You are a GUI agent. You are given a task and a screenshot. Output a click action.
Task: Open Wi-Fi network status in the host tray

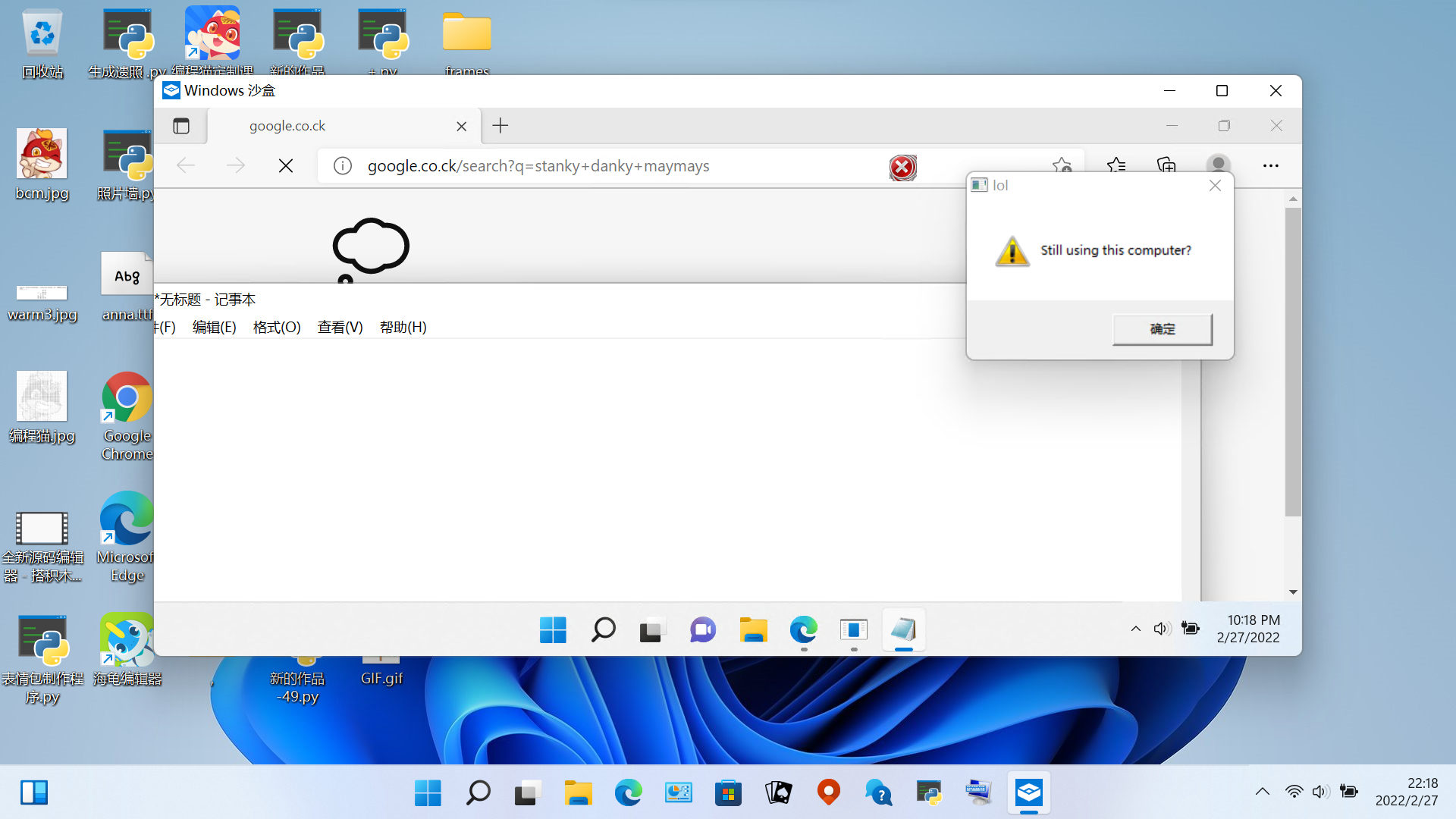pos(1294,792)
